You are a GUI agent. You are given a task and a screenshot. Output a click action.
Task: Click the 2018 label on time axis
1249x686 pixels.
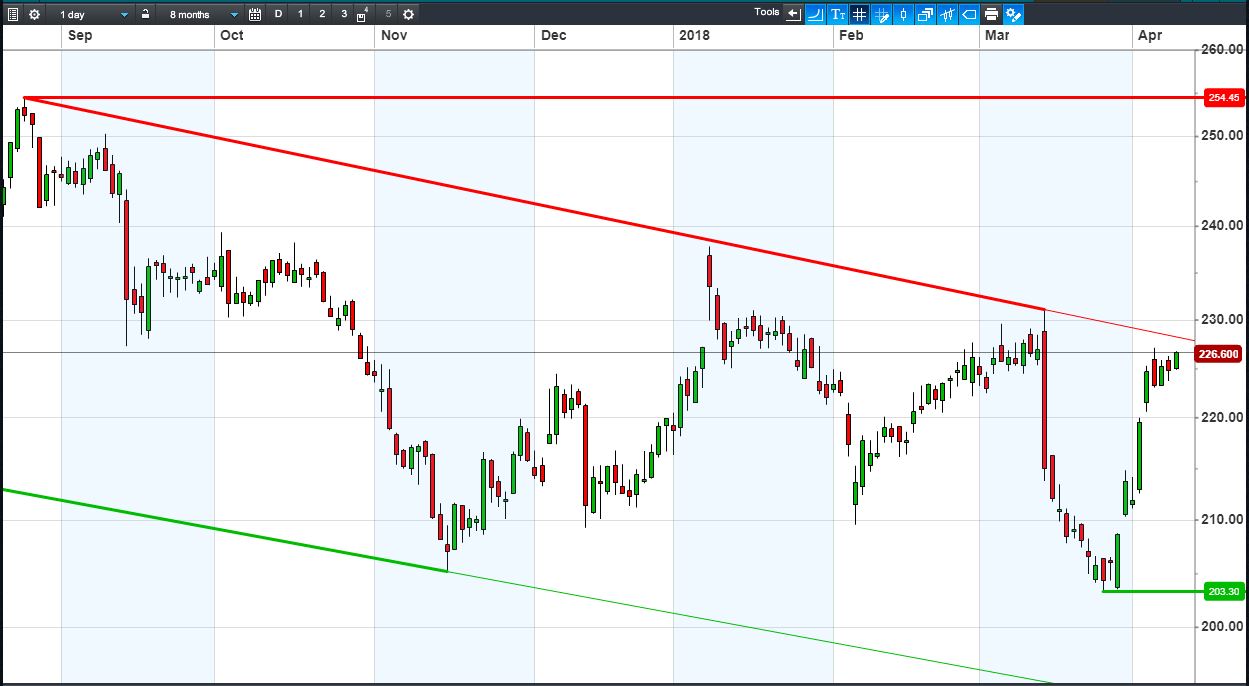tap(694, 35)
